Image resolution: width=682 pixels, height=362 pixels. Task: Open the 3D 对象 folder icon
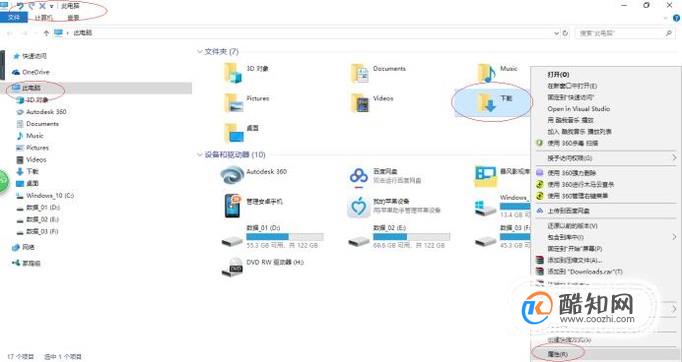(x=233, y=73)
